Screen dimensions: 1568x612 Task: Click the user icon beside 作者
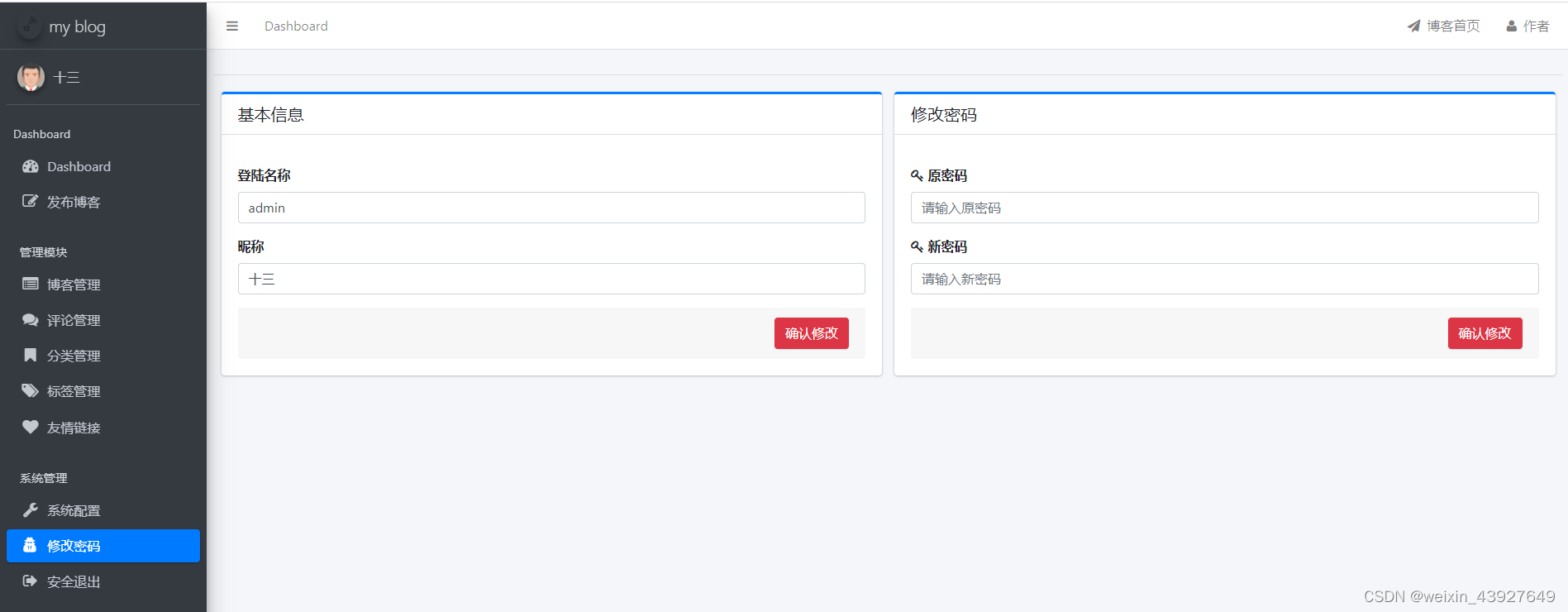pyautogui.click(x=1512, y=26)
